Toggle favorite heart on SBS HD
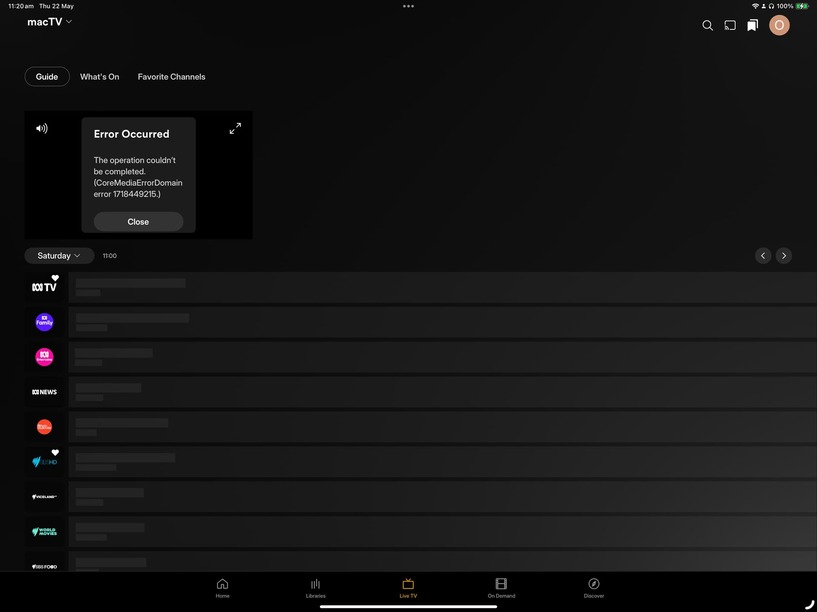This screenshot has width=817, height=612. tap(55, 452)
